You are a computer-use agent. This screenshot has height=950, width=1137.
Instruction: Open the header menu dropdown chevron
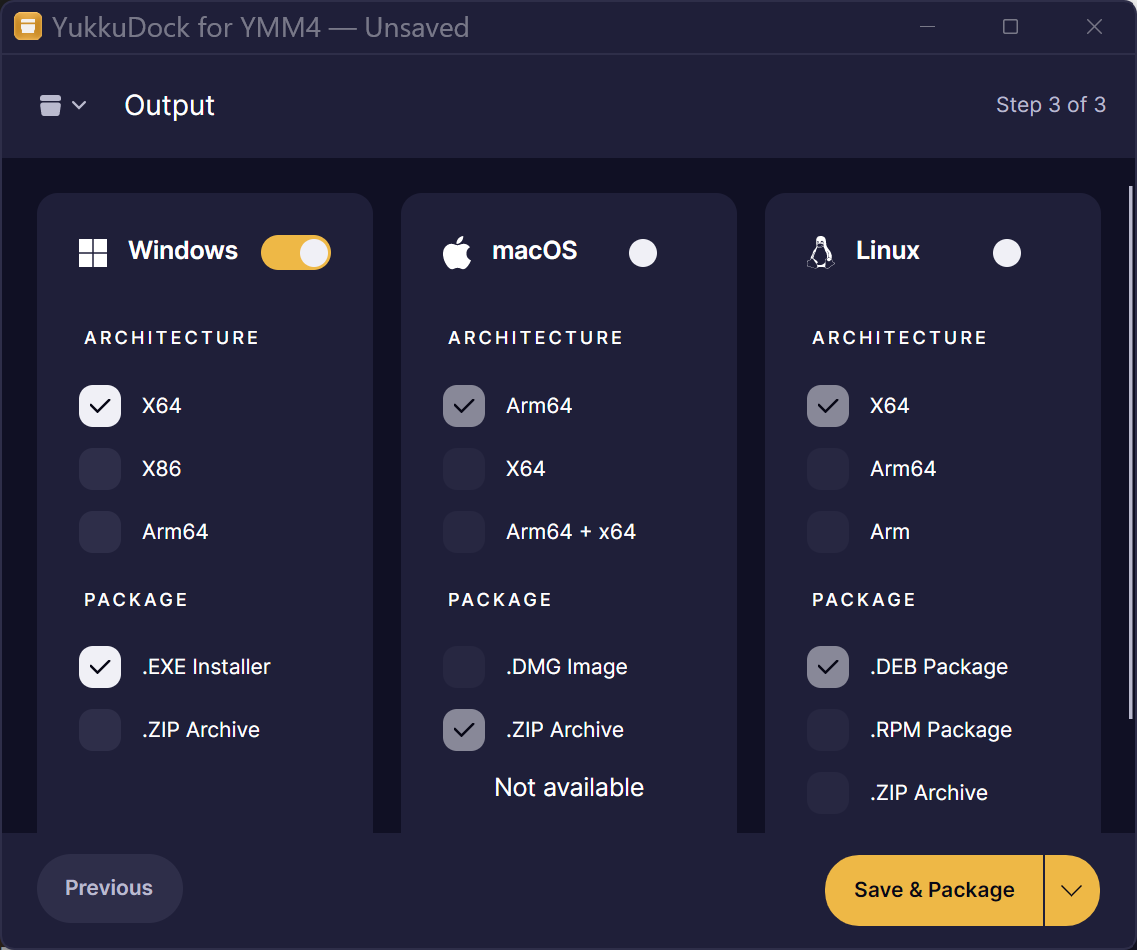tap(79, 105)
